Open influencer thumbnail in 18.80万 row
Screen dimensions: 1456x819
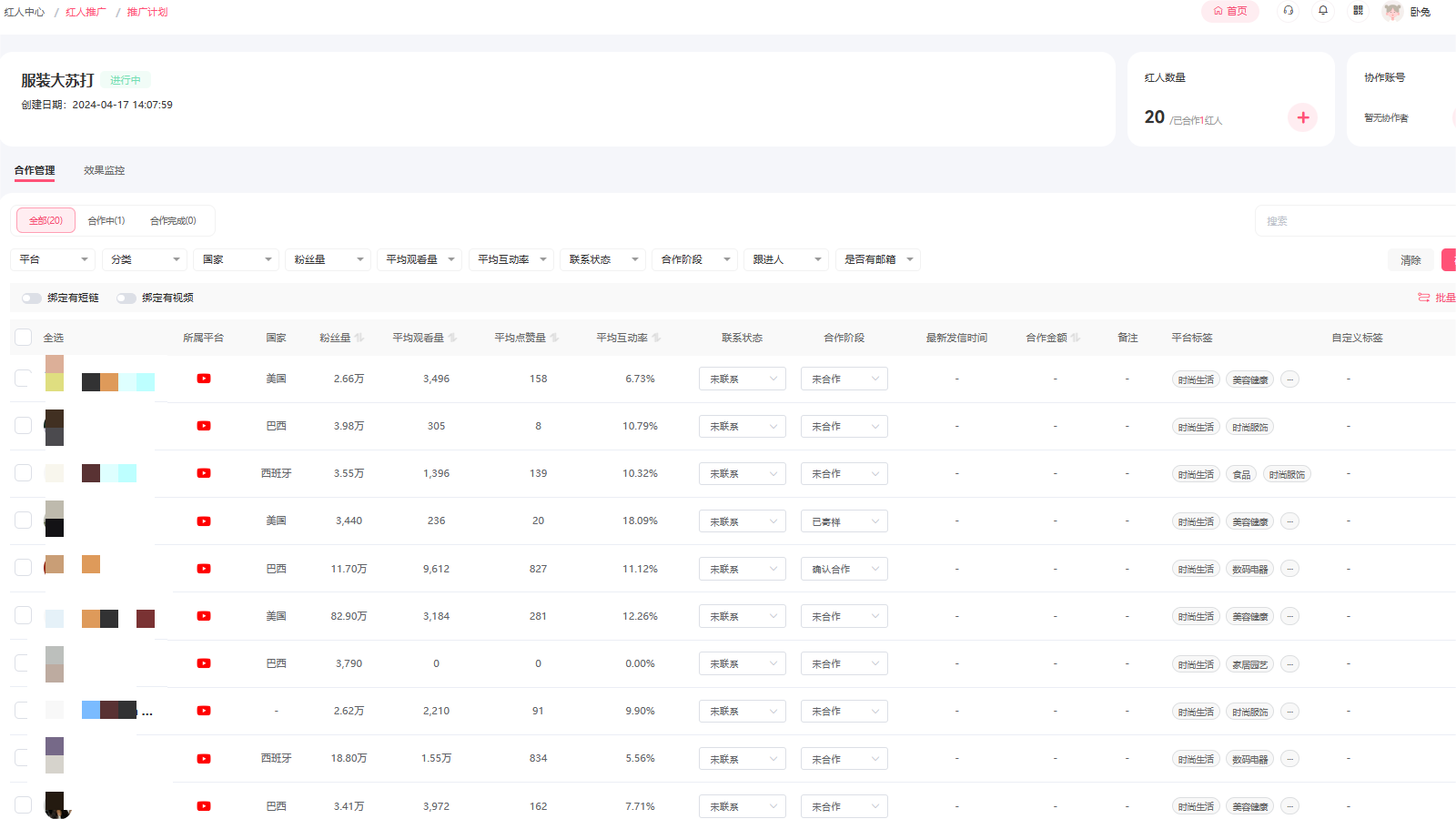pyautogui.click(x=55, y=755)
